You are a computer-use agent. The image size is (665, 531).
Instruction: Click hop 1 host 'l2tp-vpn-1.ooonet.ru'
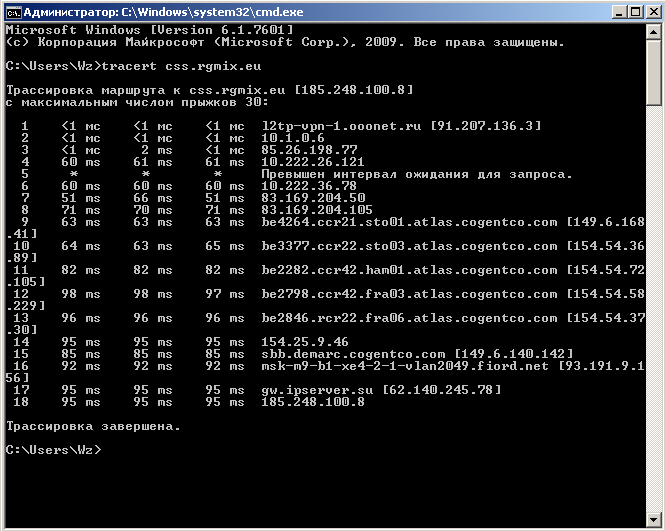[x=341, y=126]
